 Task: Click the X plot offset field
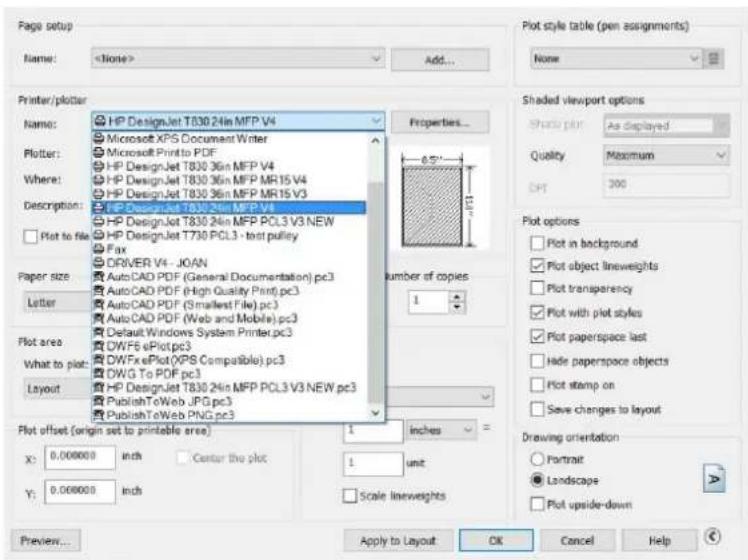click(80, 457)
